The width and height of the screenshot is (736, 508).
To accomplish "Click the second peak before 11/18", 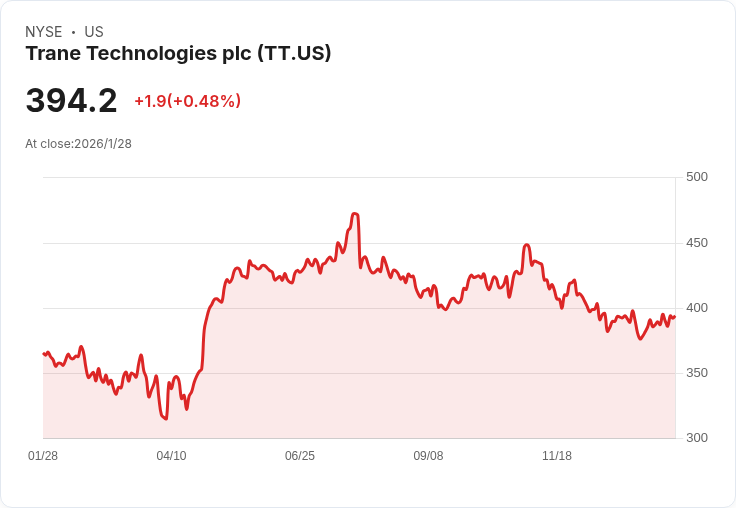I will [x=527, y=245].
